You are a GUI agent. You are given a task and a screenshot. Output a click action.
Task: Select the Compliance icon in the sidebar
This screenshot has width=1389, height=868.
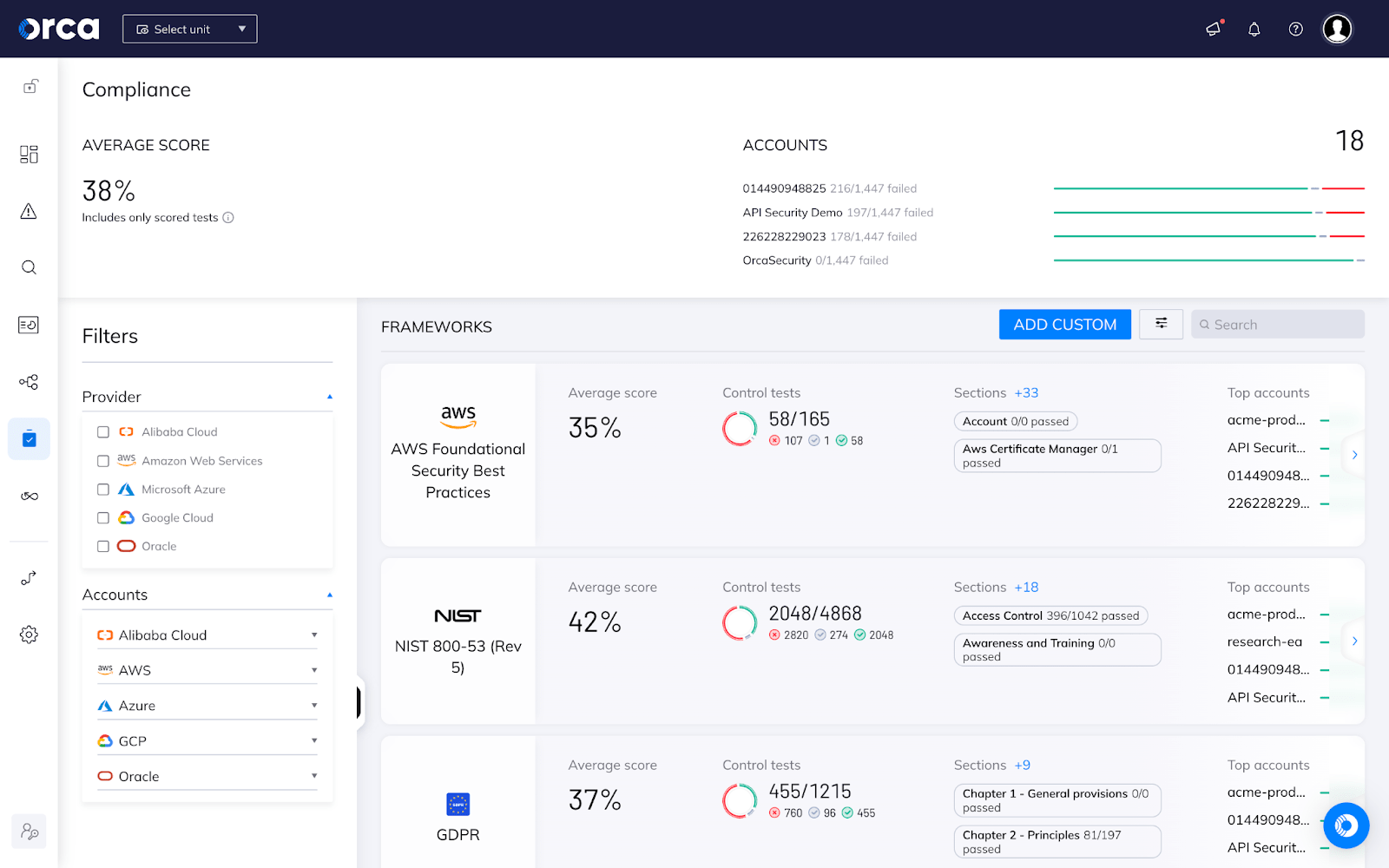tap(29, 438)
